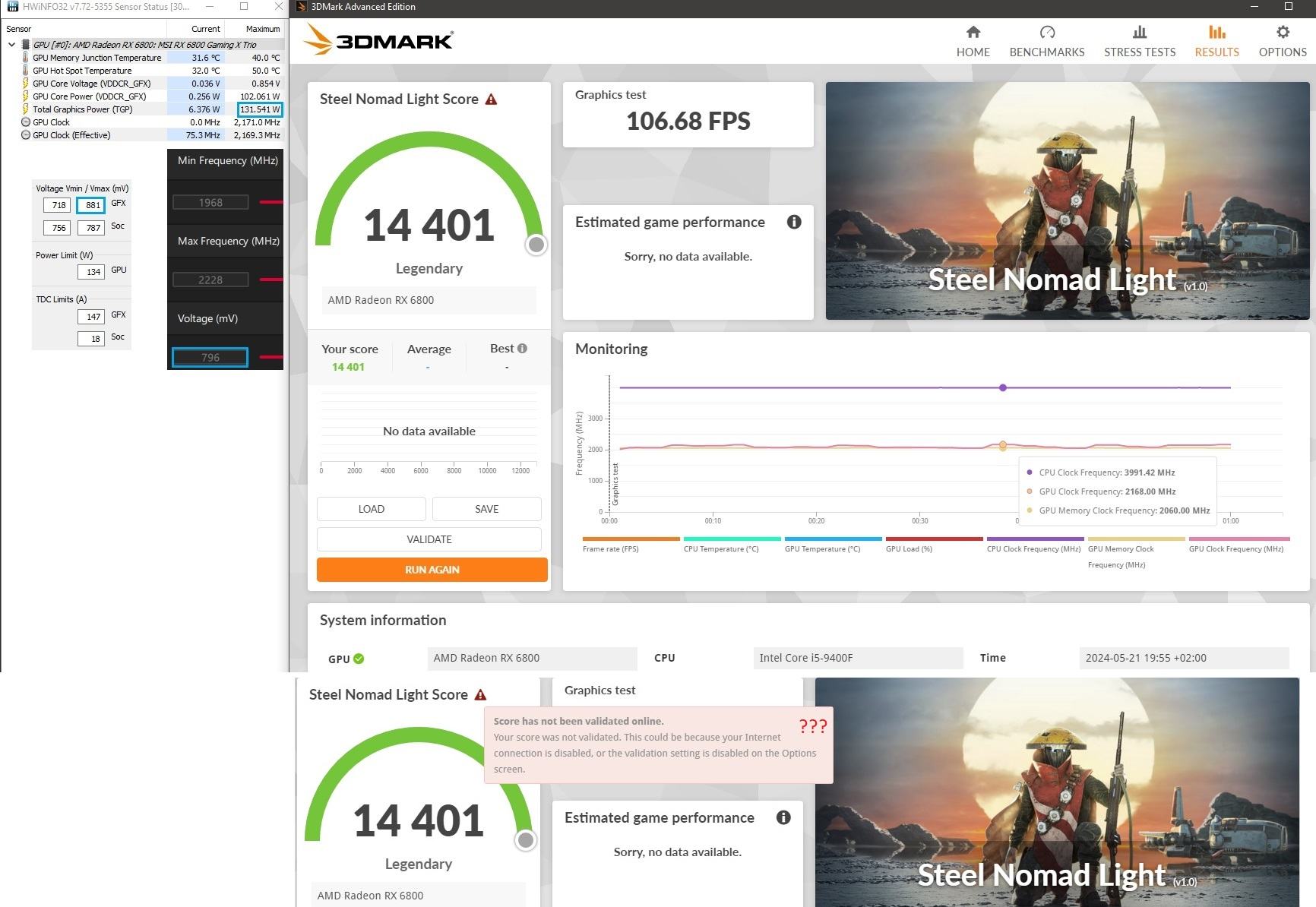Switch to the STRESS TESTS tab
This screenshot has height=907, width=1316.
(x=1140, y=41)
